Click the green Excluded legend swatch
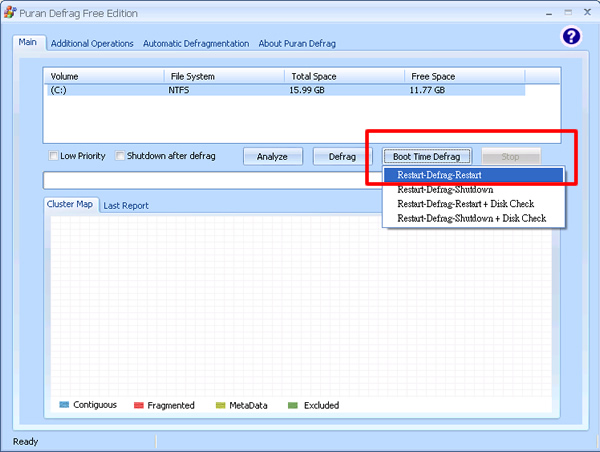Image resolution: width=600 pixels, height=452 pixels. pyautogui.click(x=293, y=405)
